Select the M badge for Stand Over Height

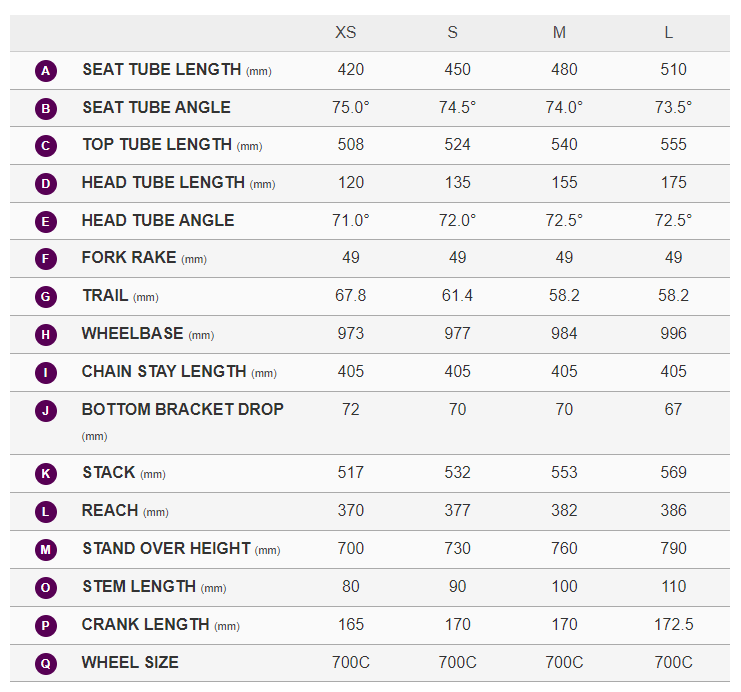pyautogui.click(x=46, y=549)
